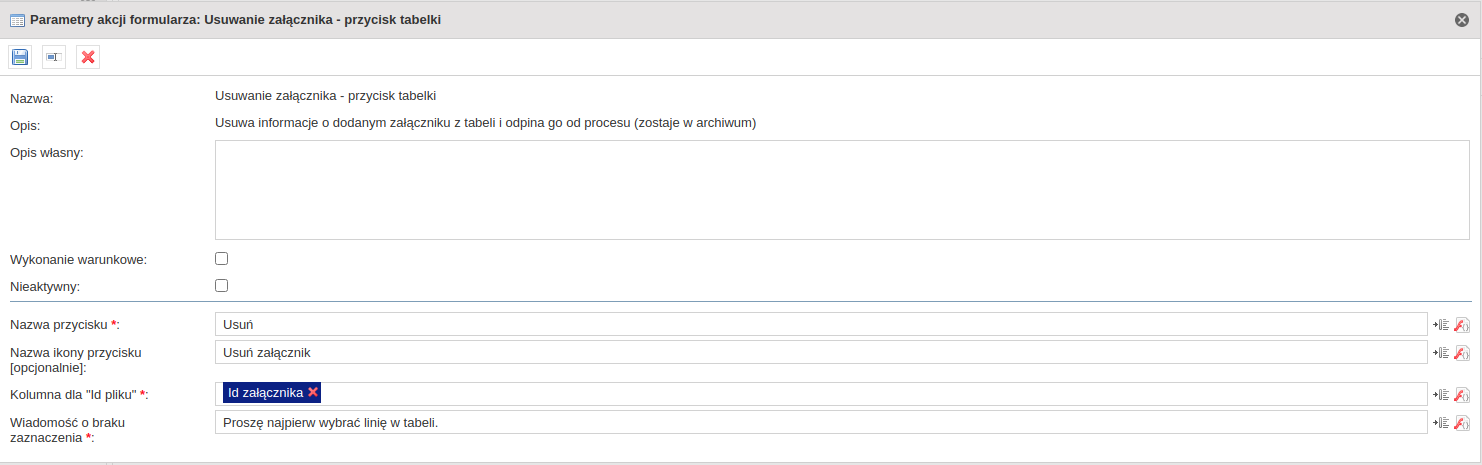Open function editor for Nazwa przycisku
This screenshot has height=465, width=1482.
coord(1461,324)
